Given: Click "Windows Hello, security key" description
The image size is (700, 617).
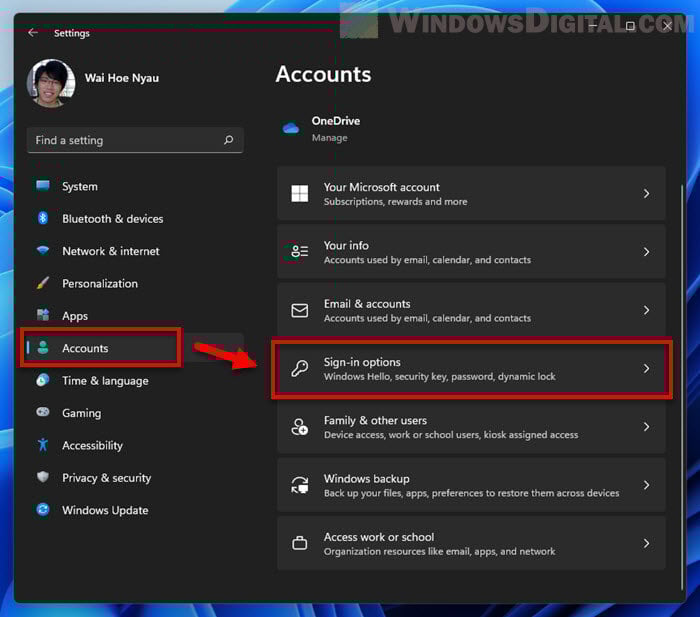Looking at the screenshot, I should click(439, 376).
